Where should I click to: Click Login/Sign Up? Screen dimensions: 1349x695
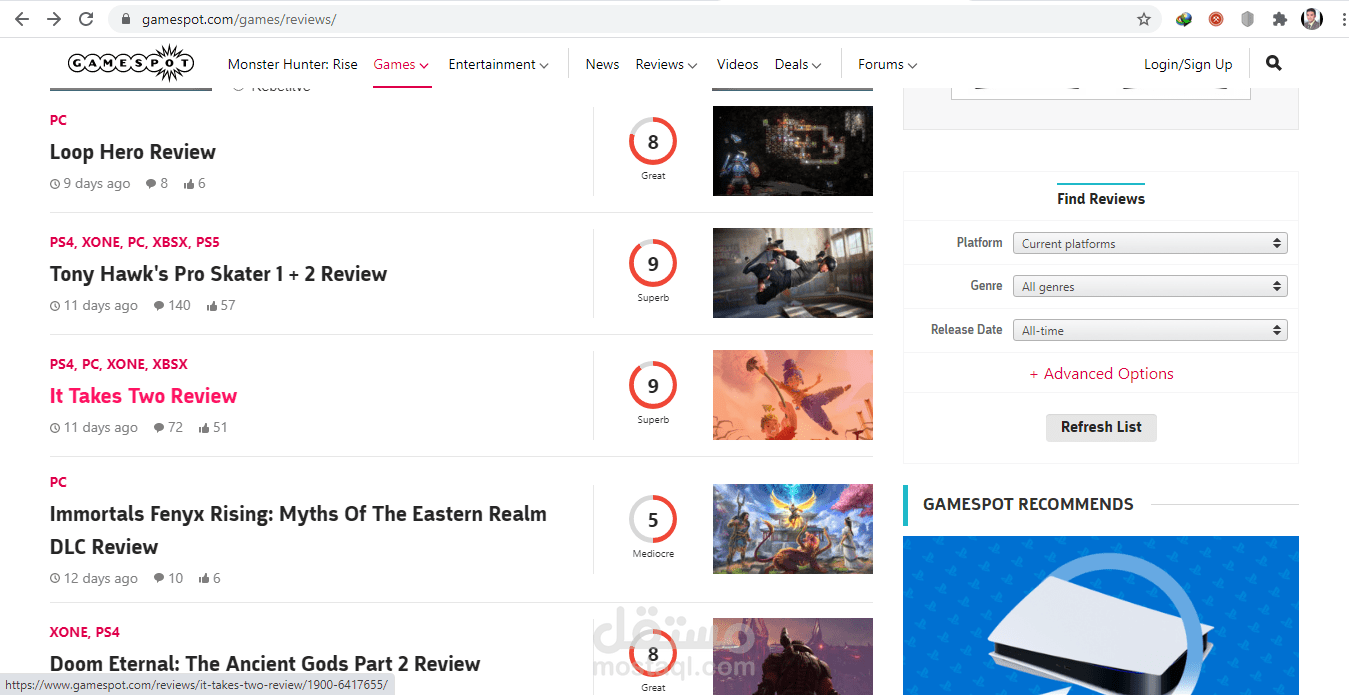(x=1188, y=64)
